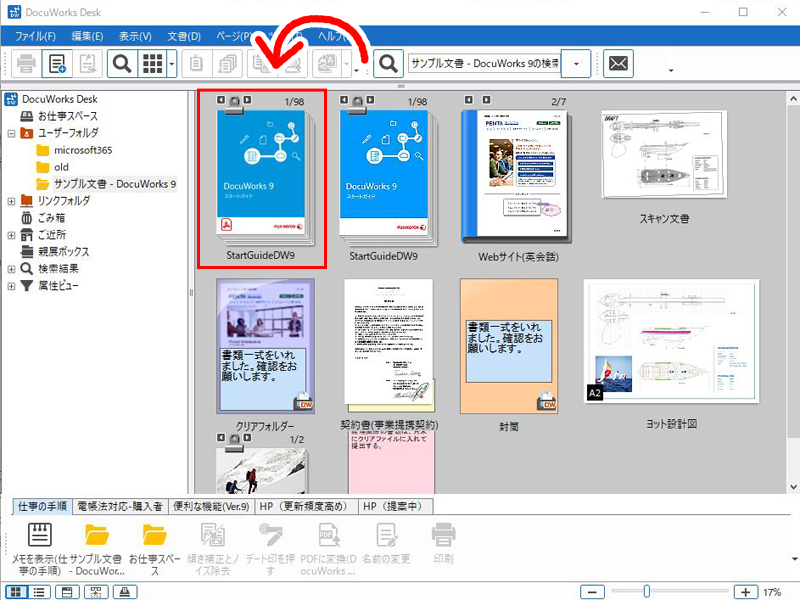
Task: Switch to the HP（提案中） tab
Action: pos(395,506)
